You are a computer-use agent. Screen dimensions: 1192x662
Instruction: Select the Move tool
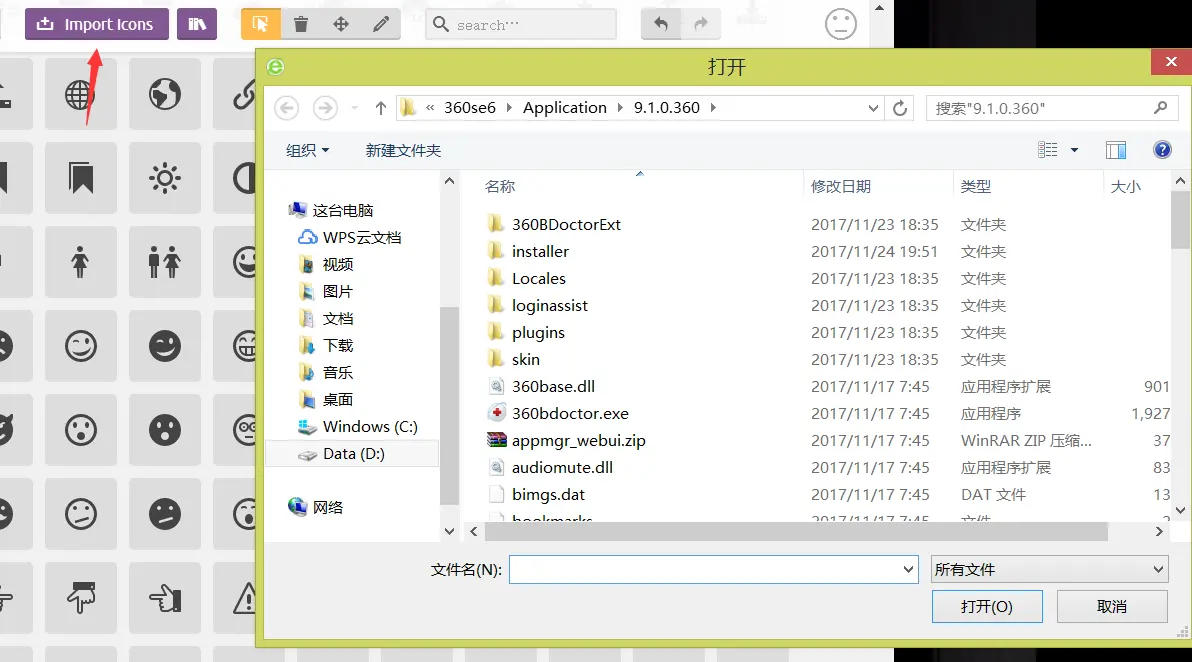[341, 24]
